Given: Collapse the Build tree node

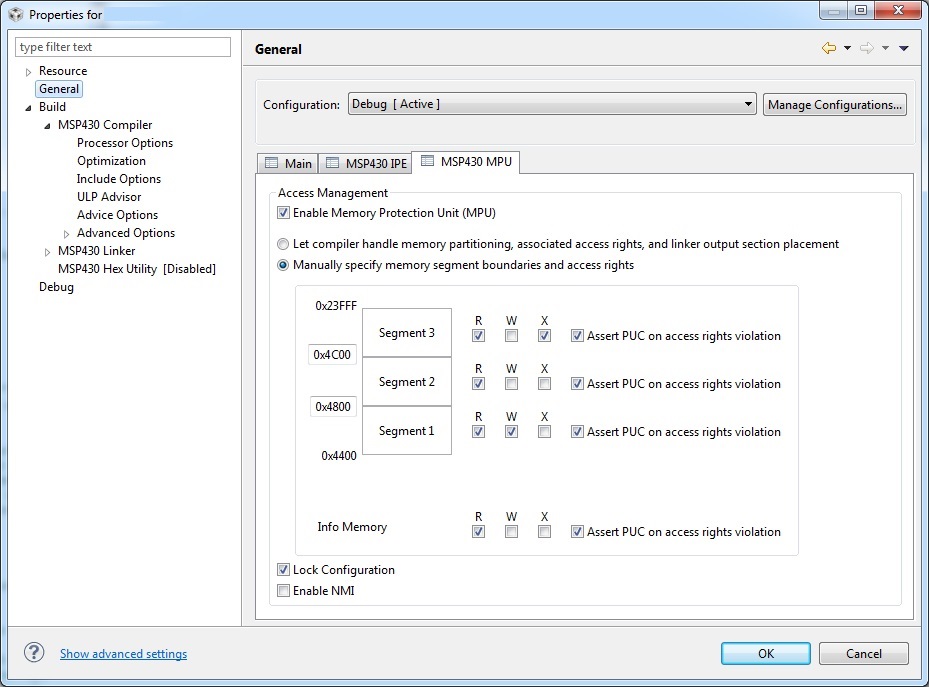Looking at the screenshot, I should click(28, 108).
